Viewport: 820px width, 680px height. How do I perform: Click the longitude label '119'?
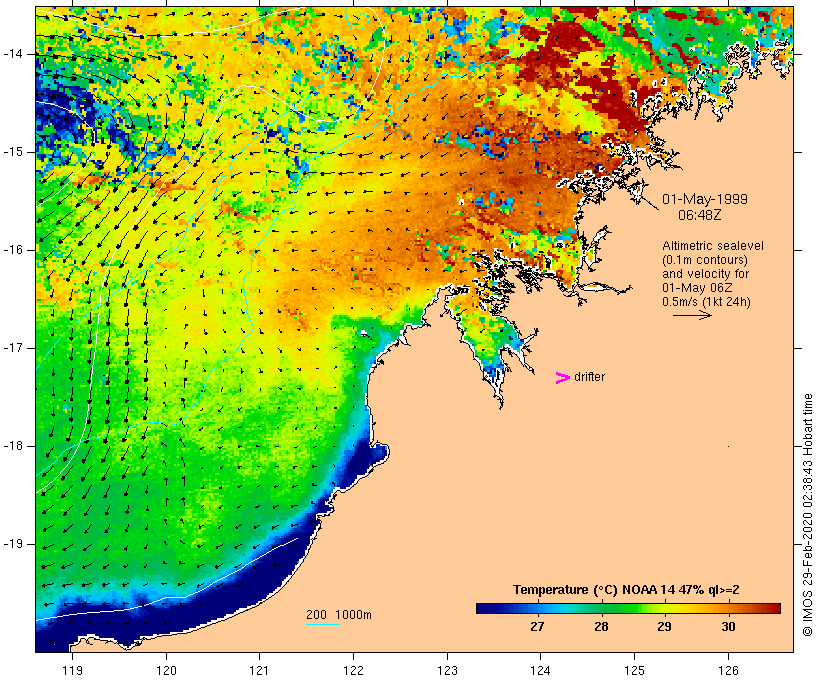coord(72,670)
